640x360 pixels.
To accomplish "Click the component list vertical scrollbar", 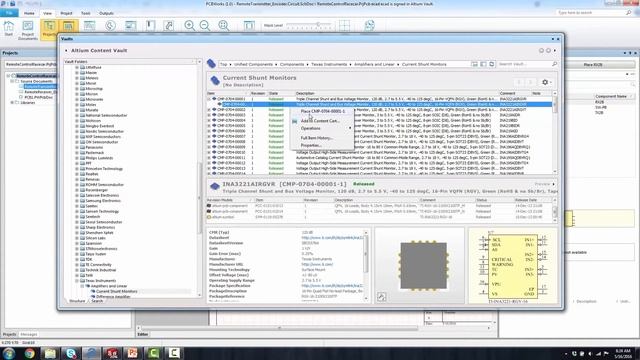I will [x=555, y=133].
